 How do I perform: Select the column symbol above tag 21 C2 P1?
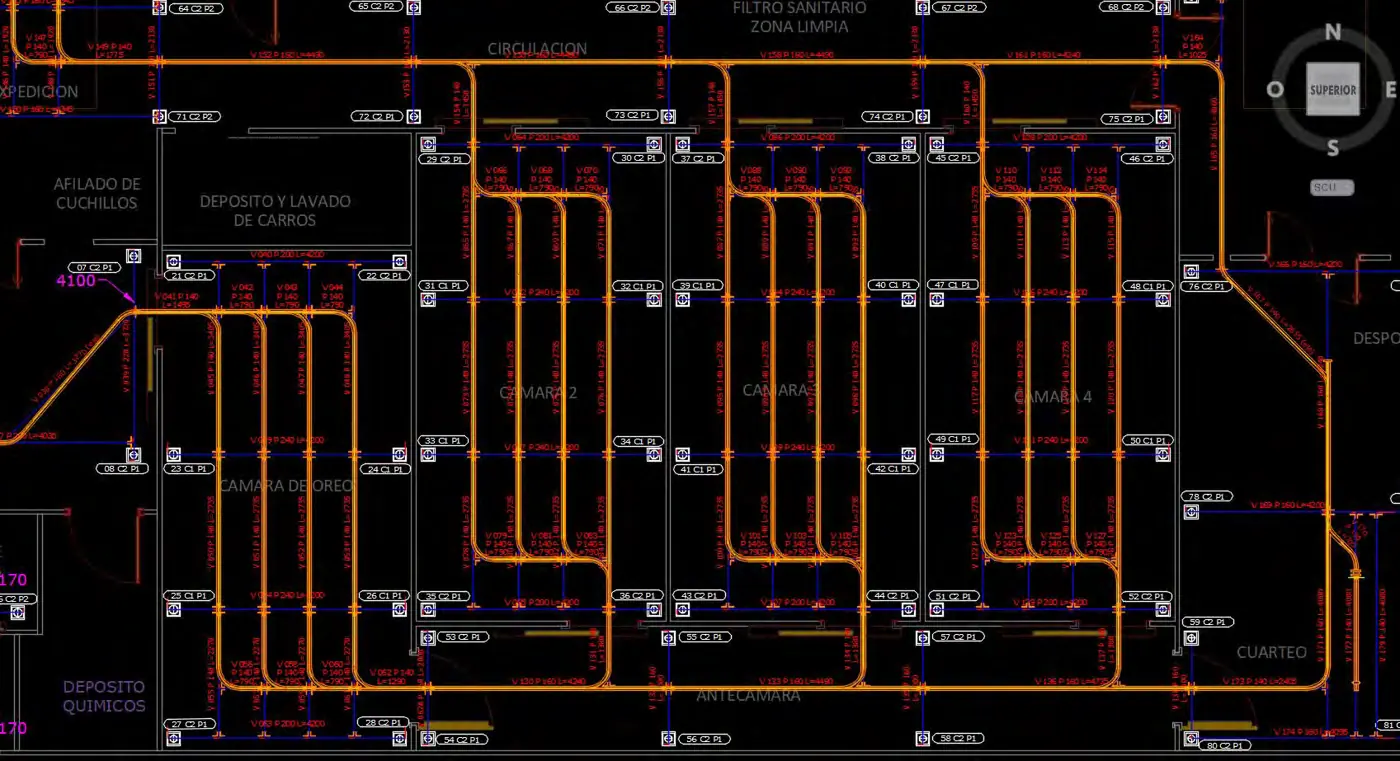tap(174, 261)
